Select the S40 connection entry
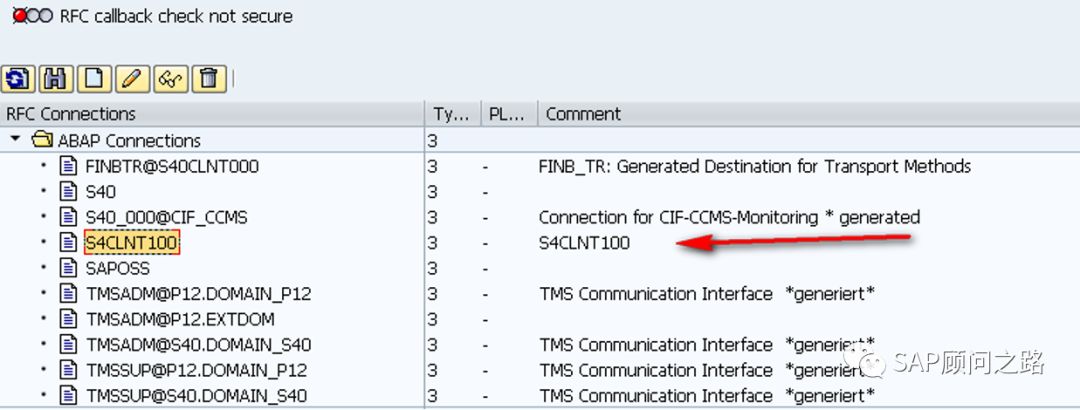Image resolution: width=1080 pixels, height=410 pixels. tap(101, 192)
